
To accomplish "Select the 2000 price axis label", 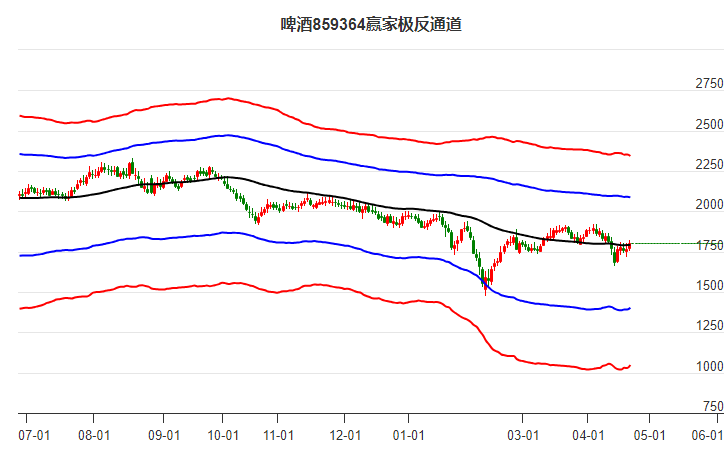I will [709, 205].
